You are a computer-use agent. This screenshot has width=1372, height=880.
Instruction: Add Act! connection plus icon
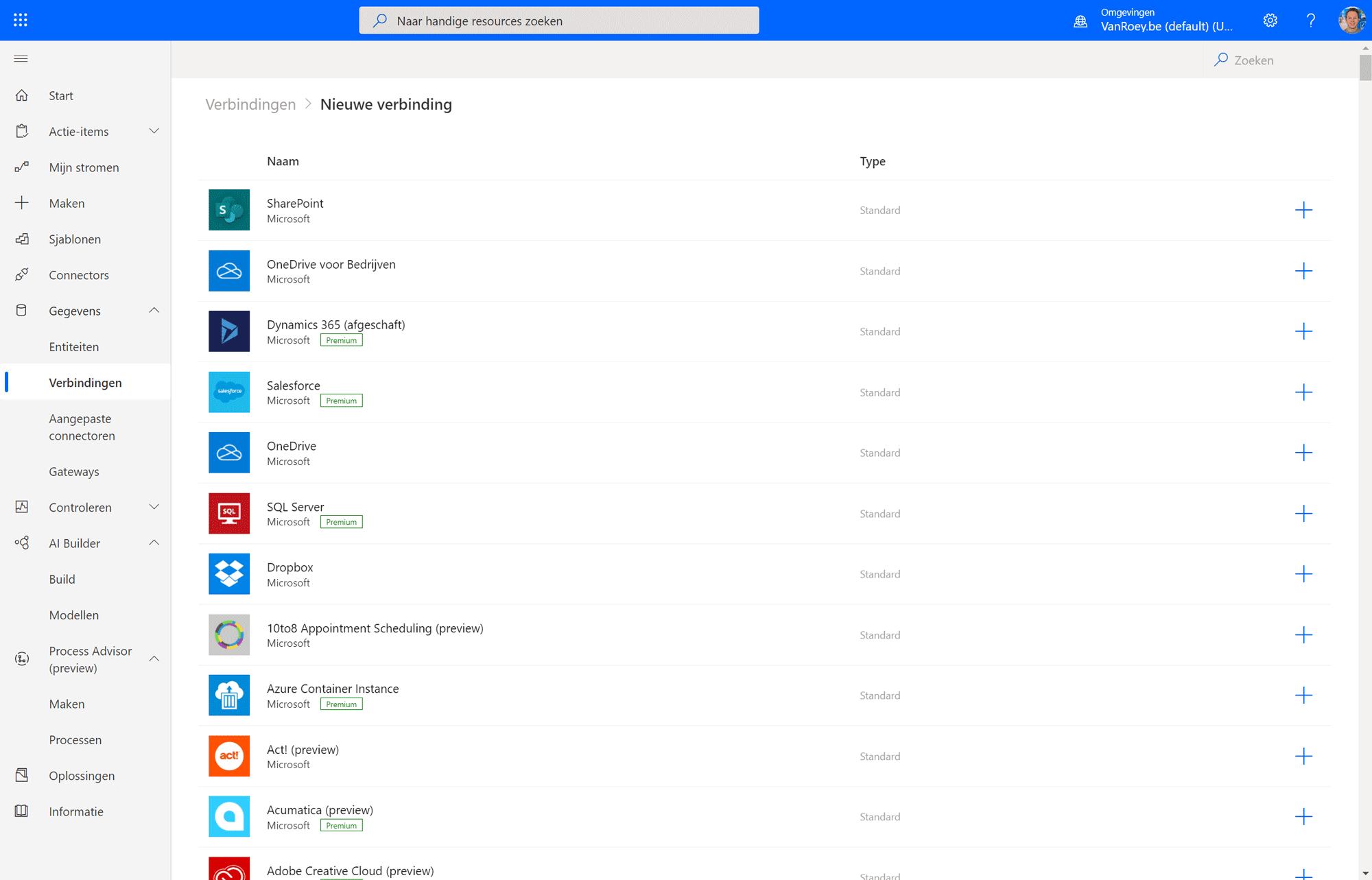(1303, 756)
